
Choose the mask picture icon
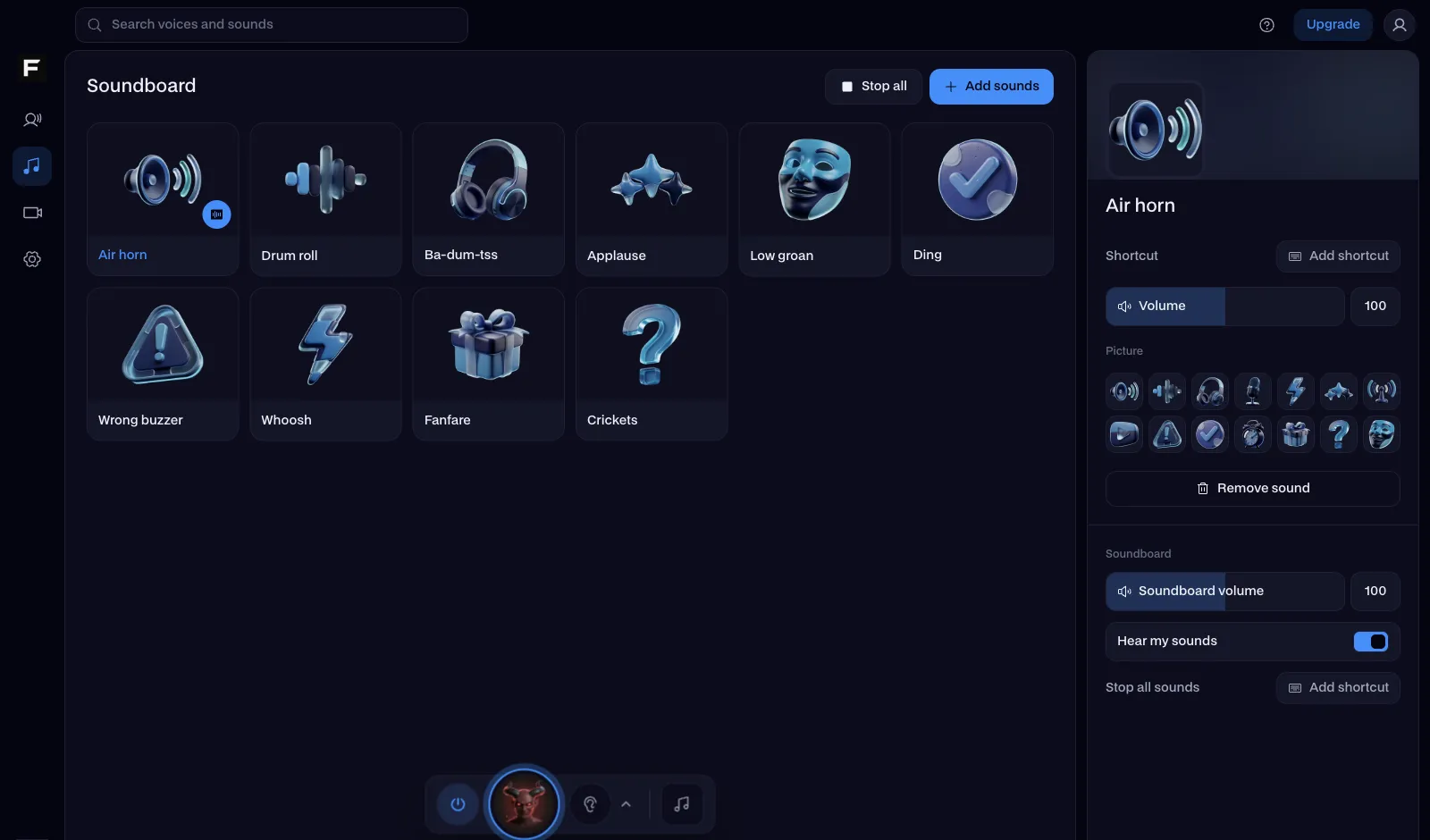pos(1382,434)
